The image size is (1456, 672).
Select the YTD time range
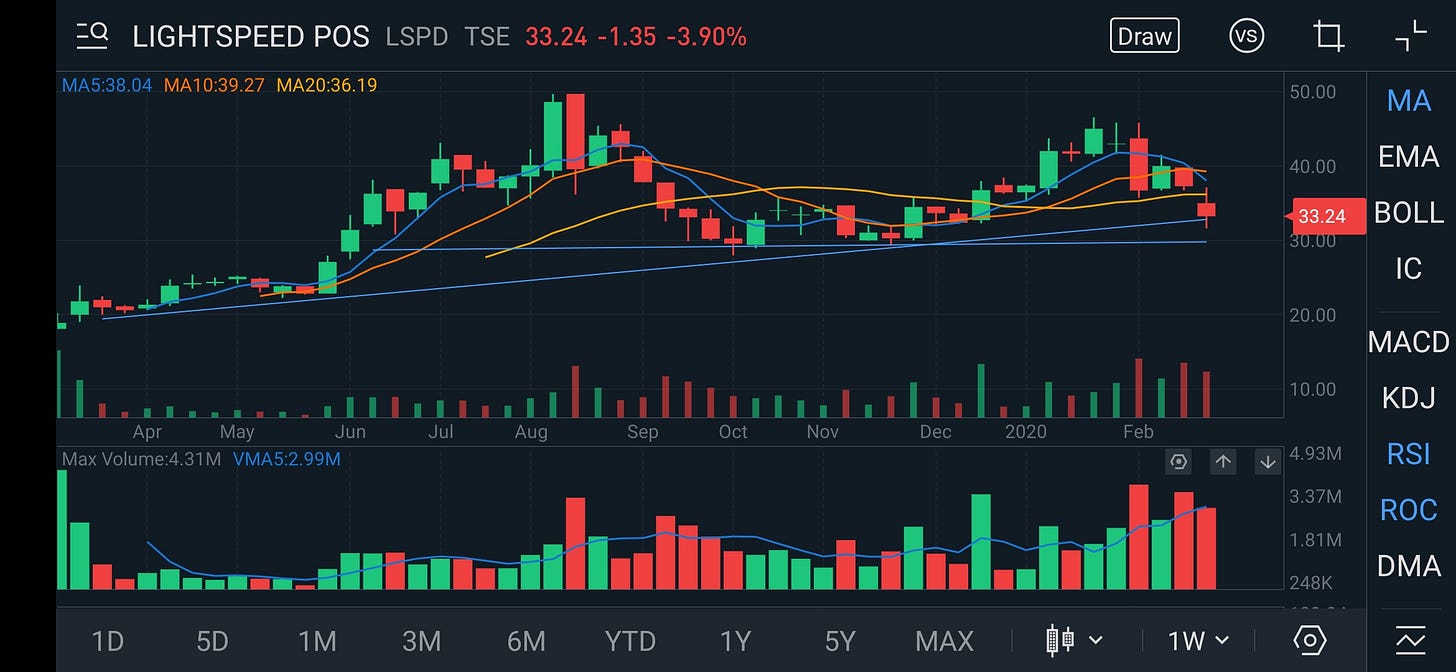[x=631, y=640]
